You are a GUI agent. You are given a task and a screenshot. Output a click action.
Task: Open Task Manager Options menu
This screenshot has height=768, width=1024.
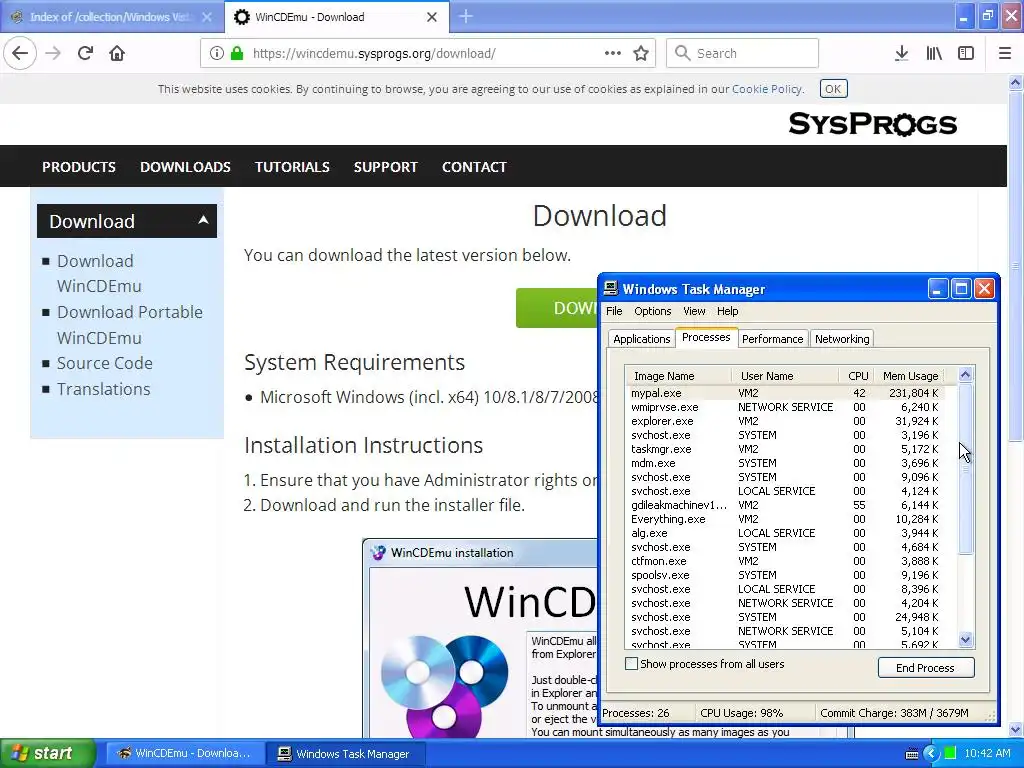click(x=652, y=311)
